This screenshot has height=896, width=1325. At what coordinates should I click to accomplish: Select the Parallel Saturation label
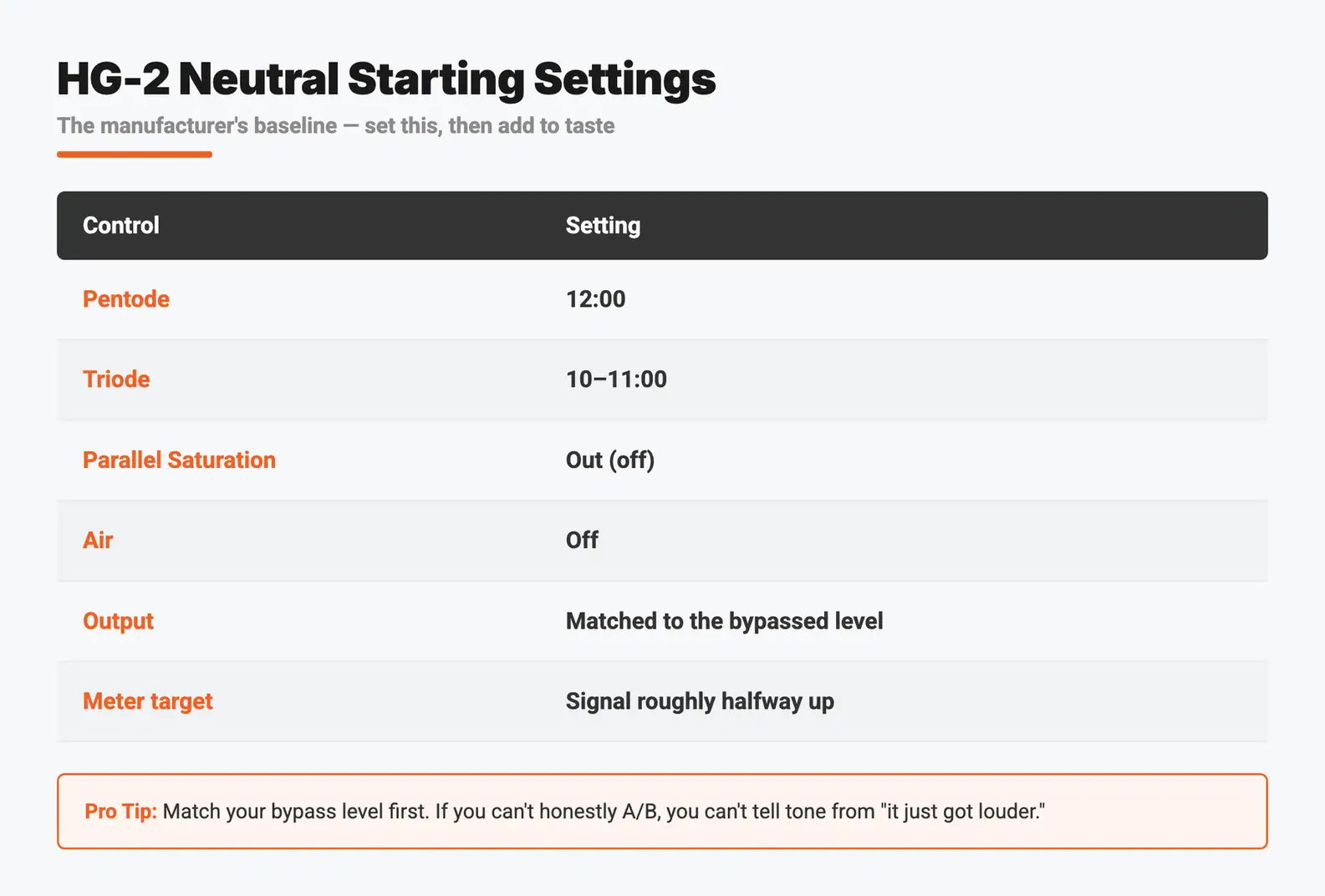point(179,460)
